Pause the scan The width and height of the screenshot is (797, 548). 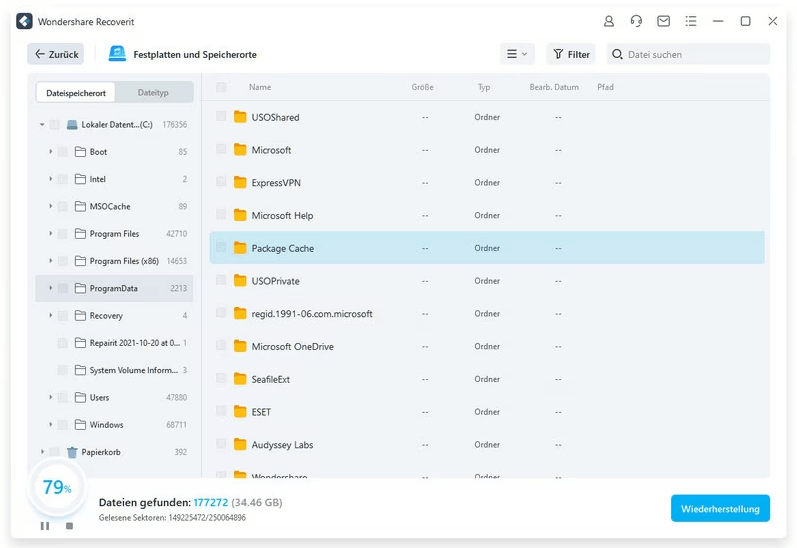click(x=45, y=526)
